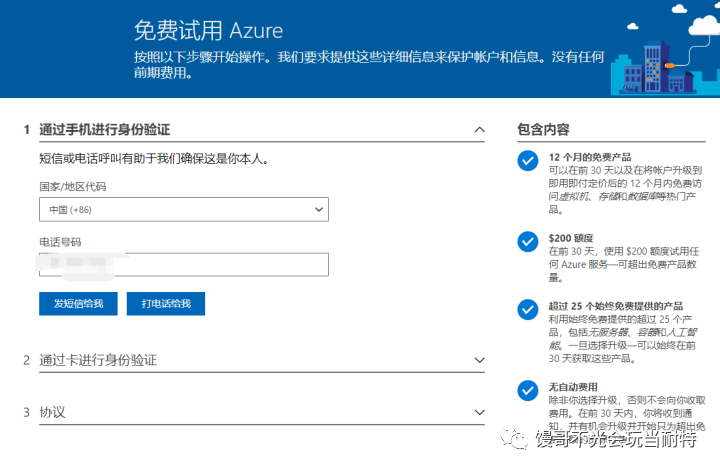Click the 短信或电话呼叫有助于我们确保这是你本人 description

pyautogui.click(x=154, y=159)
